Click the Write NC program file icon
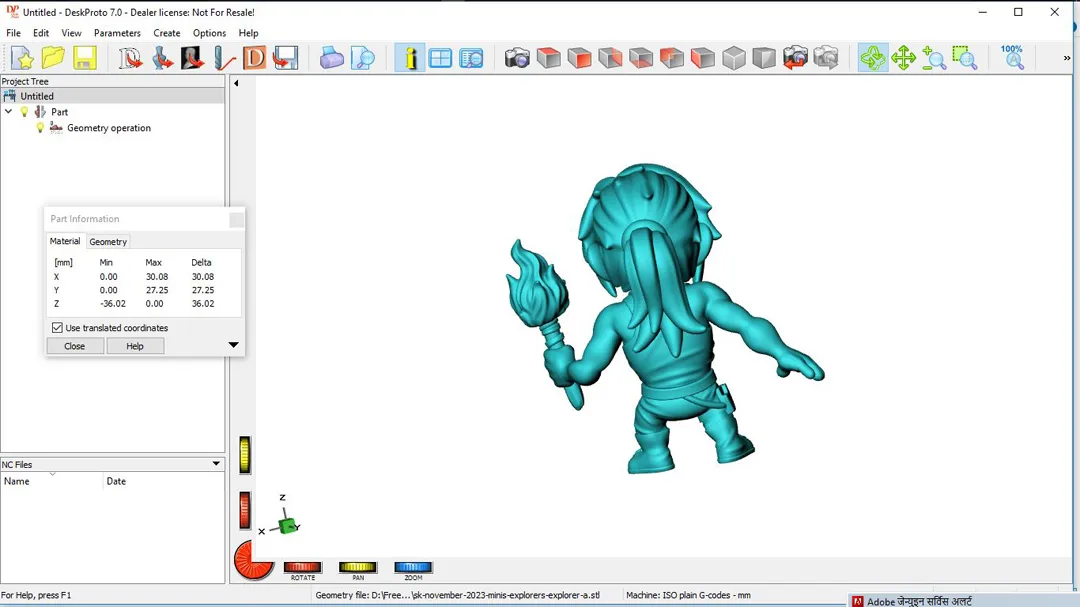The width and height of the screenshot is (1080, 607). pos(285,58)
